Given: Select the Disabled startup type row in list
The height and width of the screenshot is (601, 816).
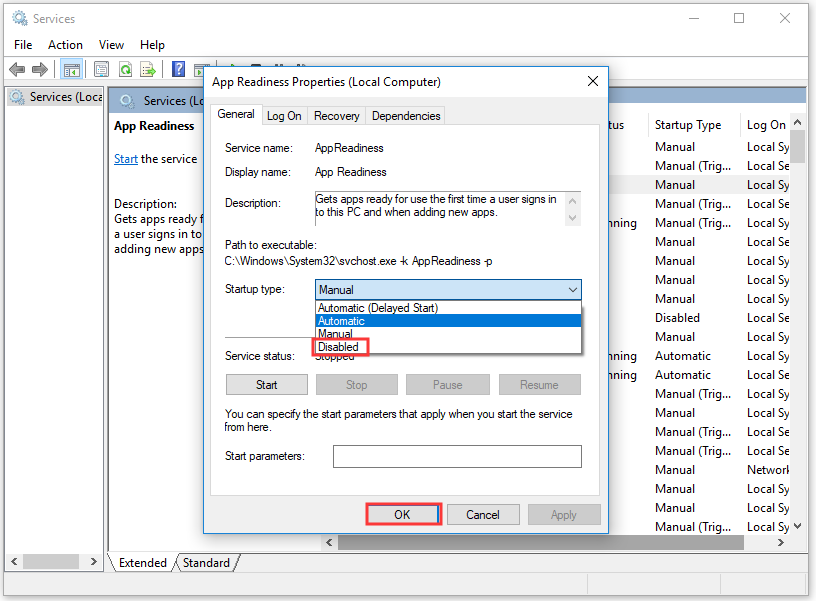Looking at the screenshot, I should coord(677,317).
